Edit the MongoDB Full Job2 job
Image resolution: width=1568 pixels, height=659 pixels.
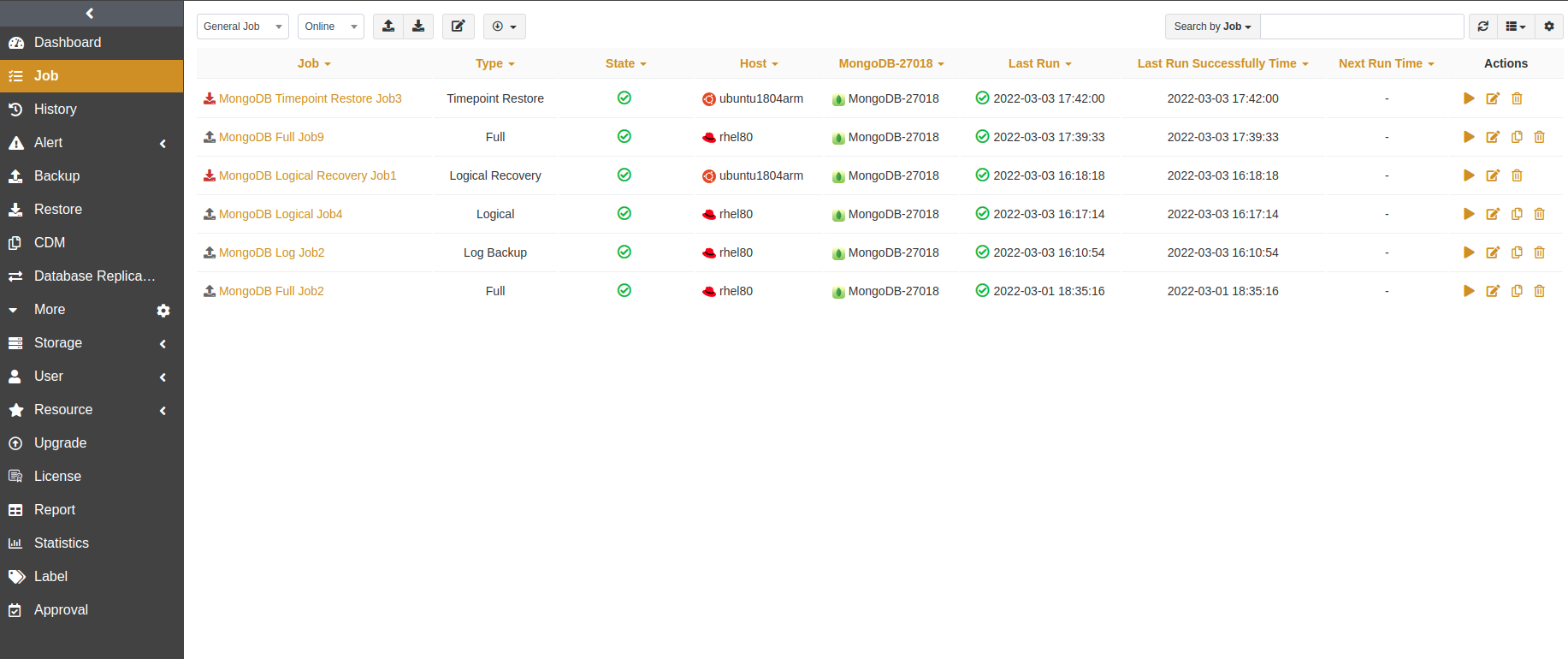pyautogui.click(x=1493, y=291)
